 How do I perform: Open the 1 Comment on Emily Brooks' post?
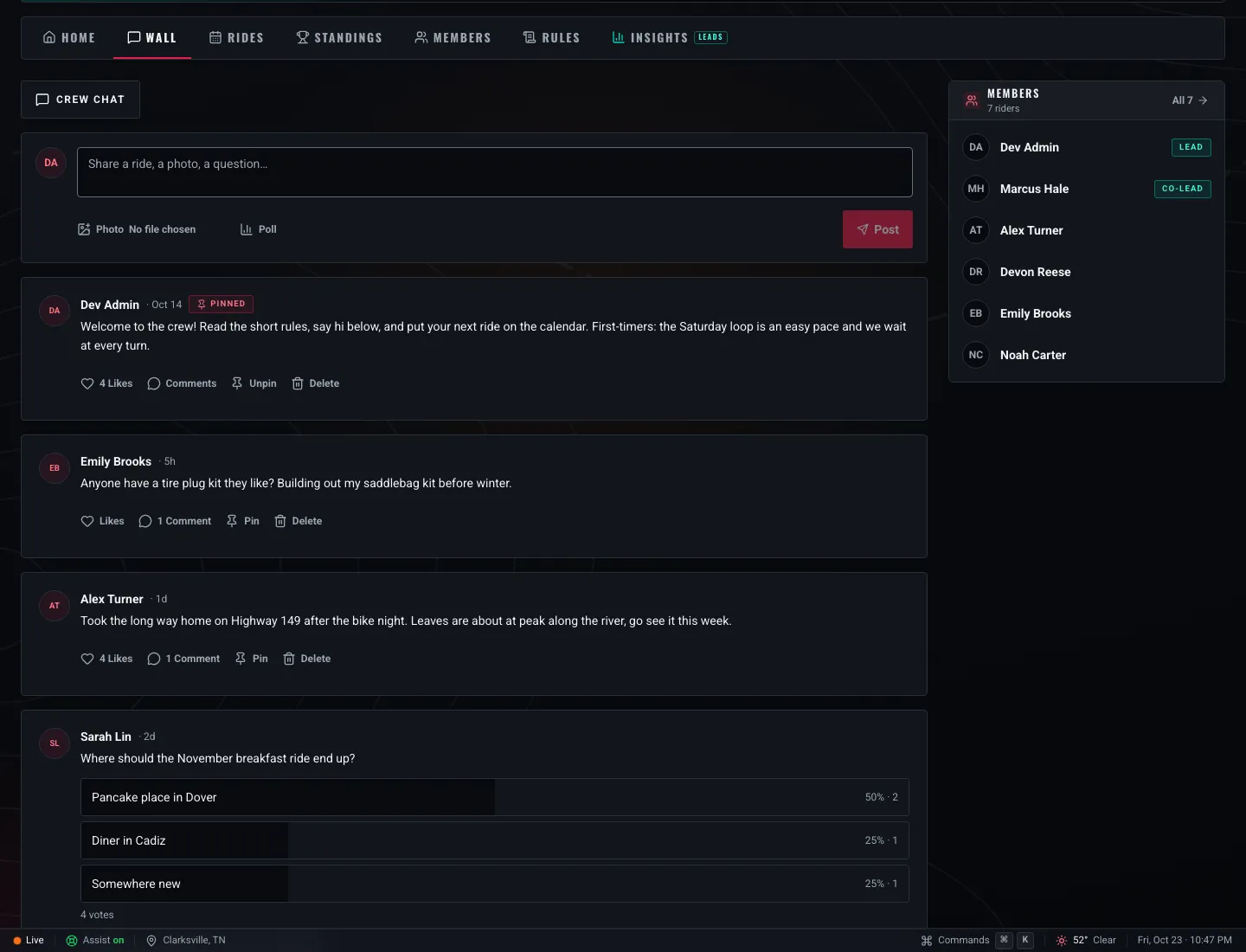[175, 521]
